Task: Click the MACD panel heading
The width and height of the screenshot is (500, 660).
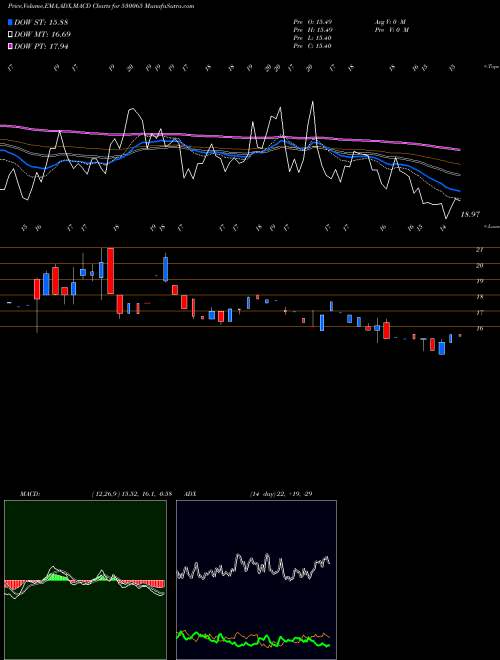Action: 30,494
